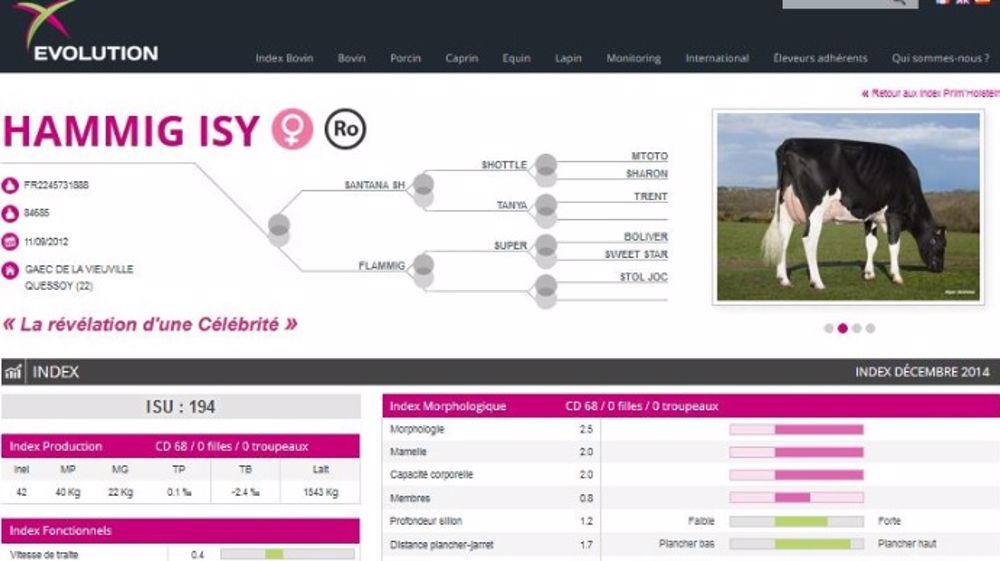The image size is (1000, 561).
Task: Click SWEET STAR in pedigree
Action: click(636, 254)
